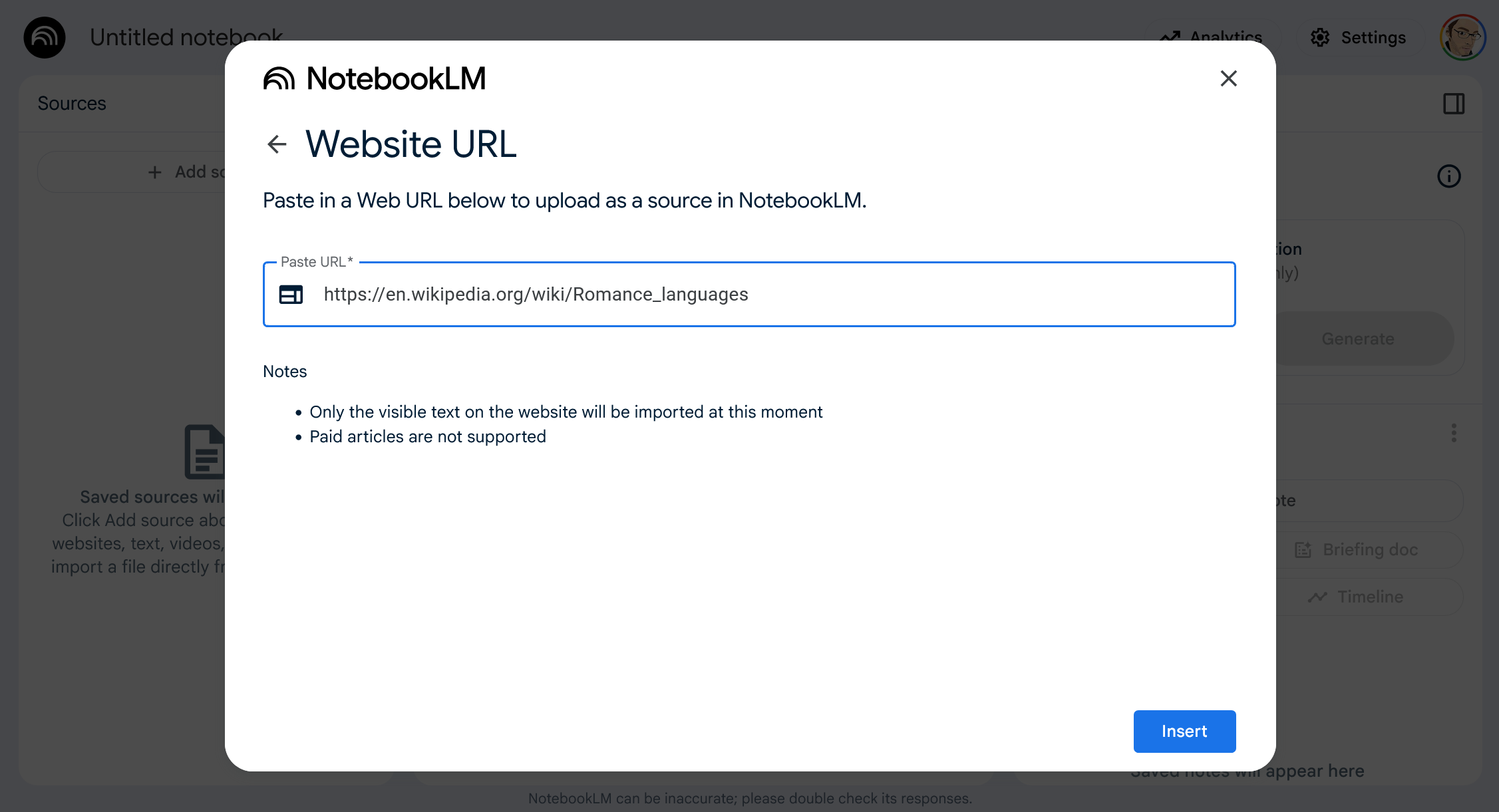The image size is (1499, 812).
Task: Click the Settings gear icon
Action: tap(1320, 38)
